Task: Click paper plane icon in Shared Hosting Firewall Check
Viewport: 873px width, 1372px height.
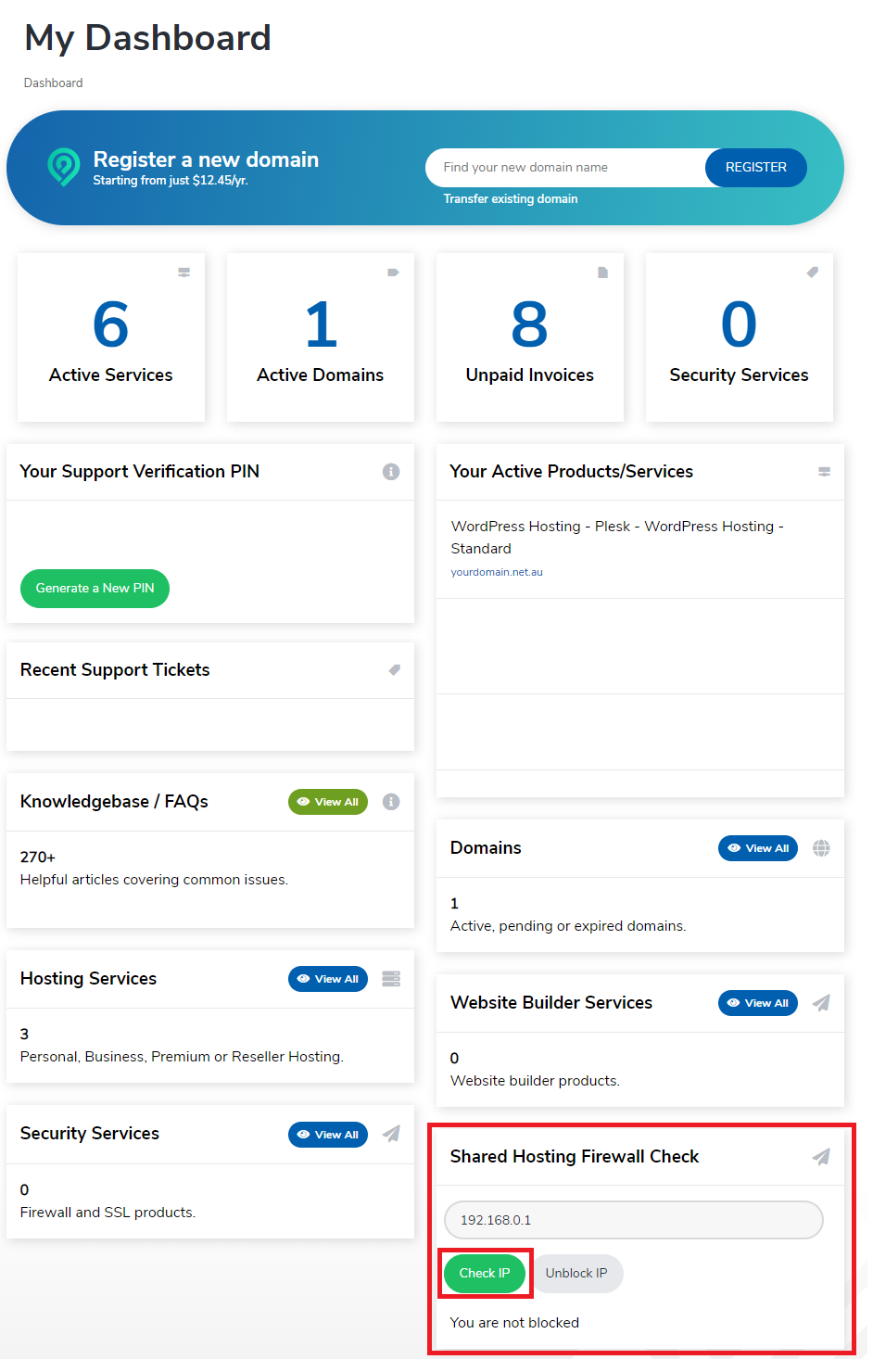Action: (821, 1157)
